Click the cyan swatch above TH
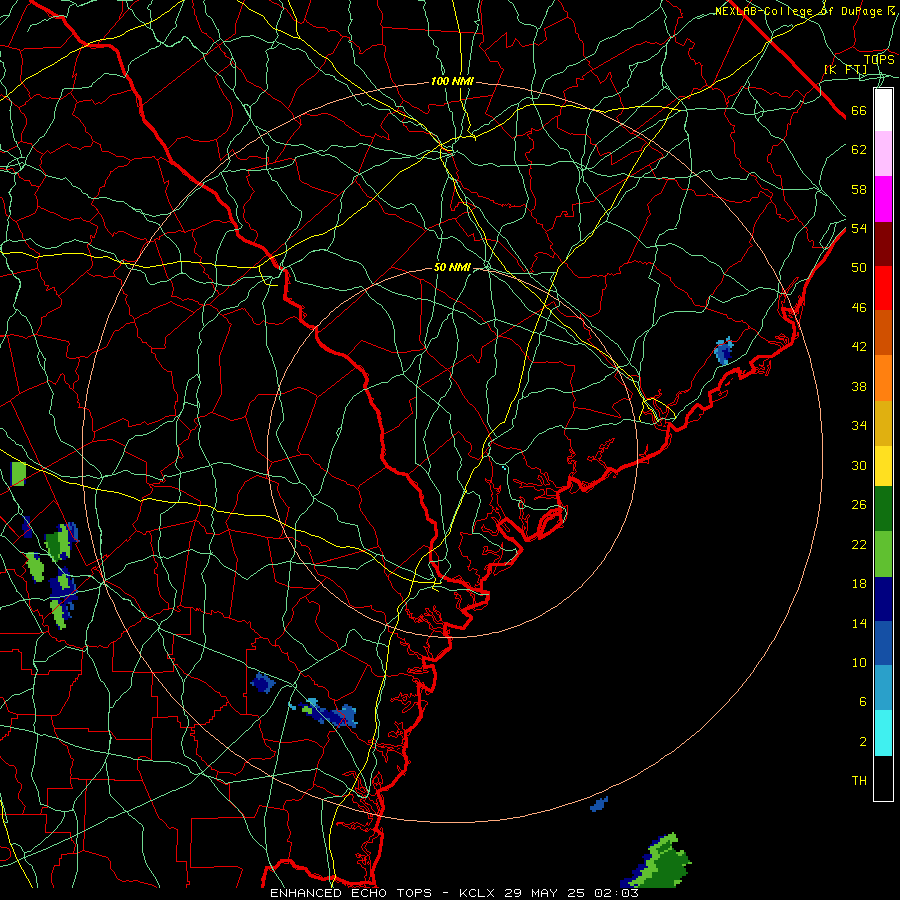 pos(883,733)
